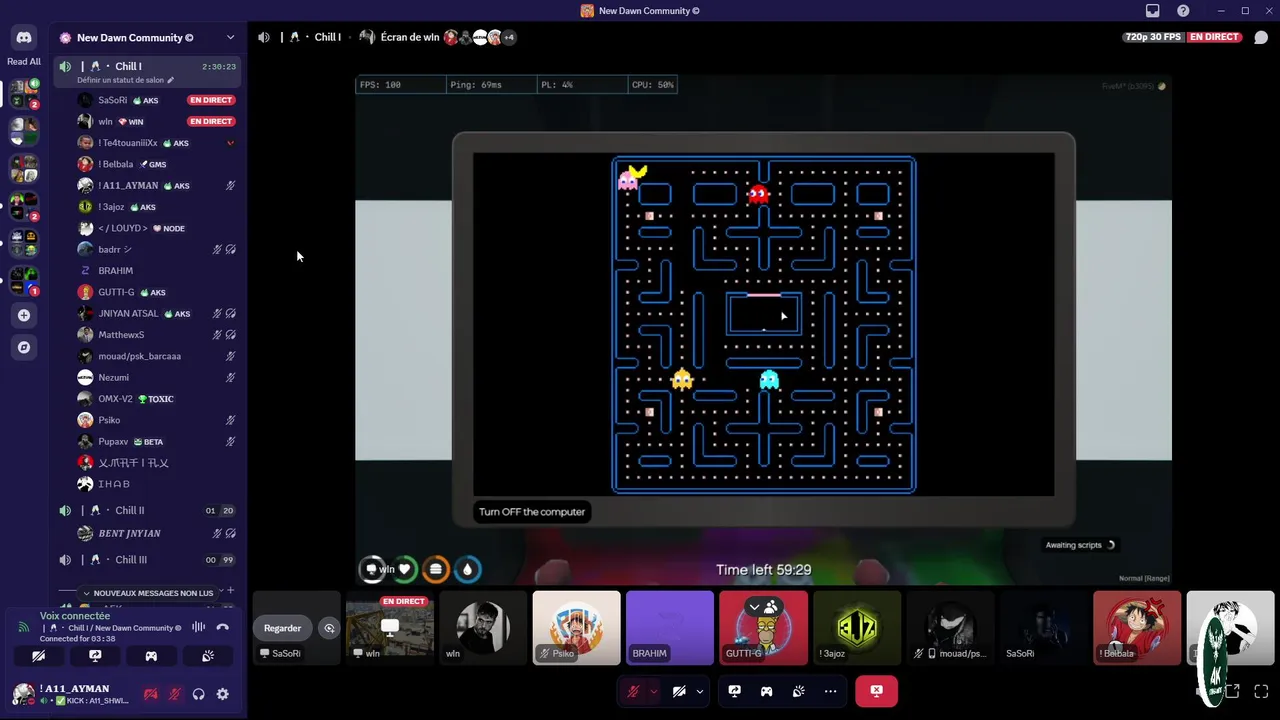Expand New Dawn Community server menu
Screen dimensions: 1280x720
pyautogui.click(x=230, y=38)
